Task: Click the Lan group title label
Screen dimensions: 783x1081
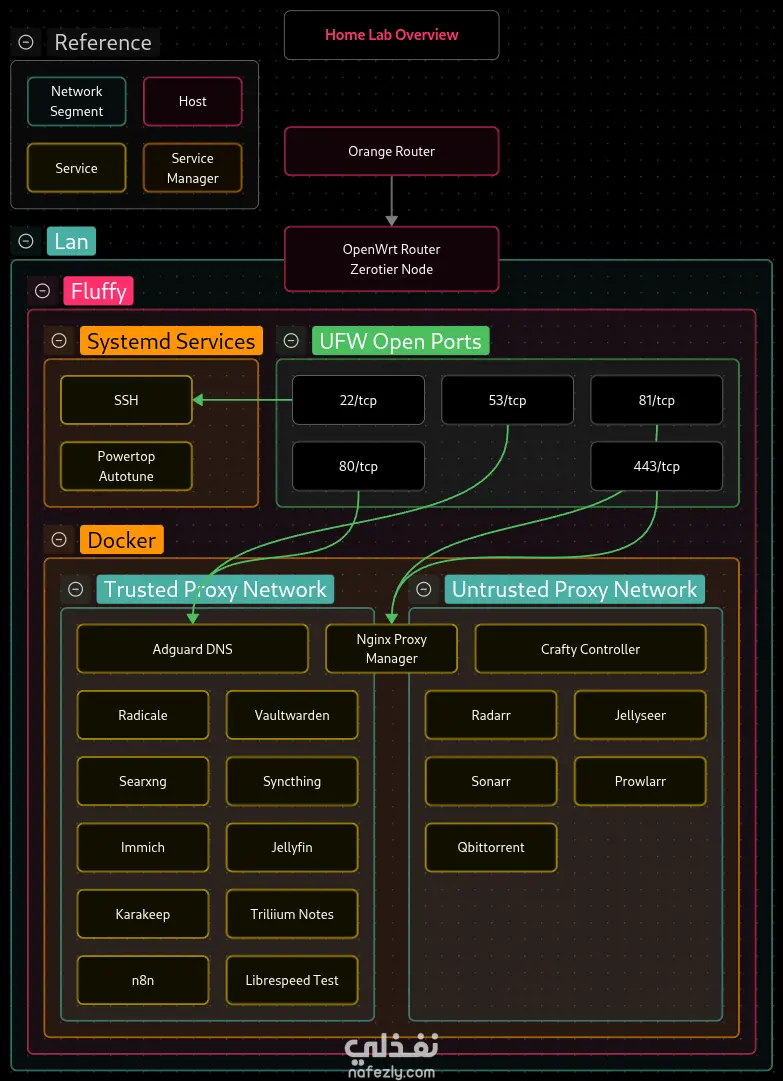Action: coord(71,241)
